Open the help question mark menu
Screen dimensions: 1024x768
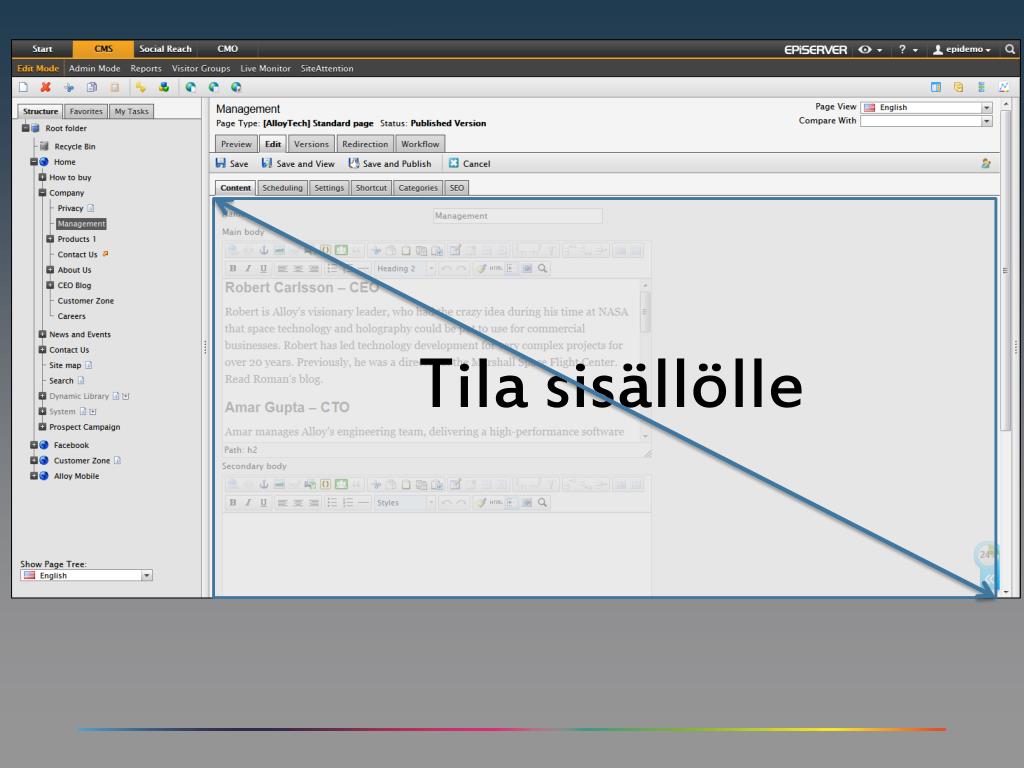(x=908, y=50)
